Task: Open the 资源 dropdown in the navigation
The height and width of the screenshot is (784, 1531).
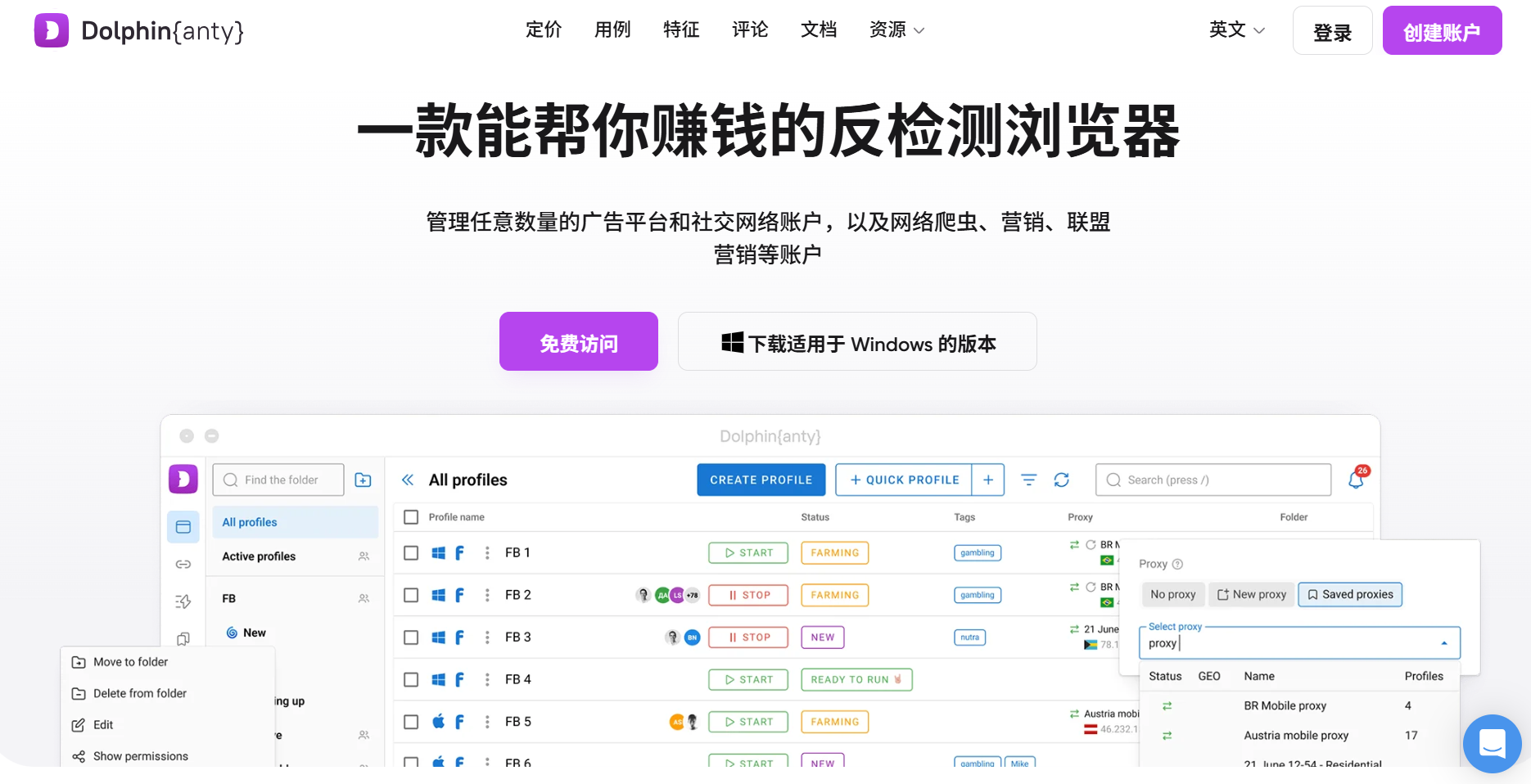Action: tap(896, 29)
